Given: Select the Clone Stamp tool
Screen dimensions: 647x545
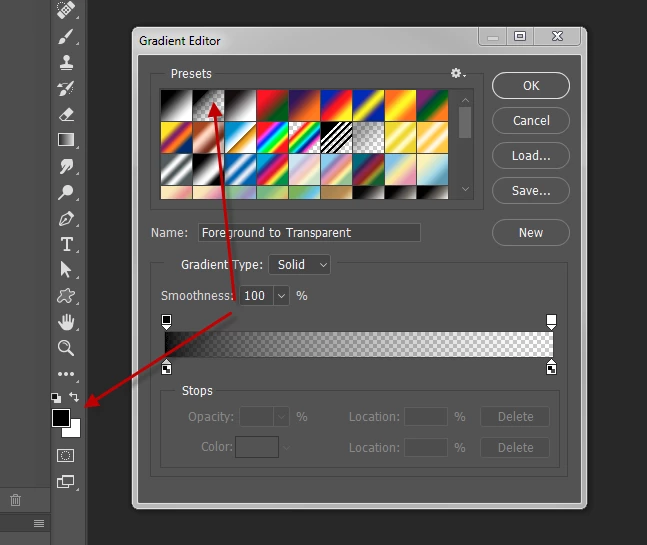Looking at the screenshot, I should coord(66,63).
